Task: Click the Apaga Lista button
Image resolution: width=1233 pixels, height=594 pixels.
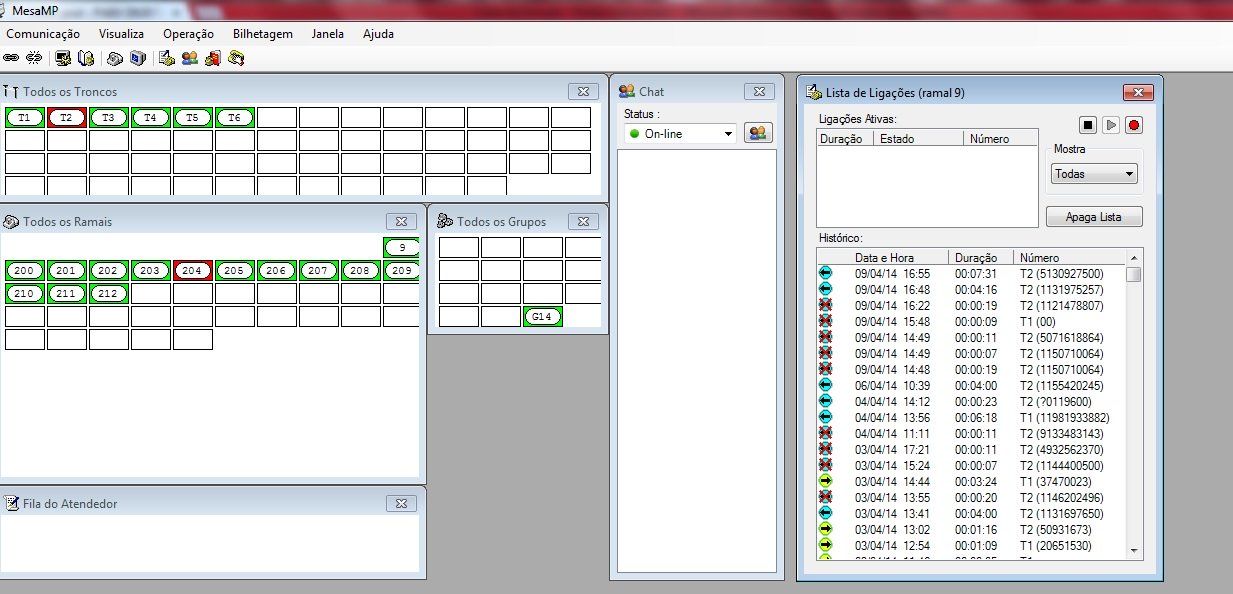Action: click(x=1094, y=217)
